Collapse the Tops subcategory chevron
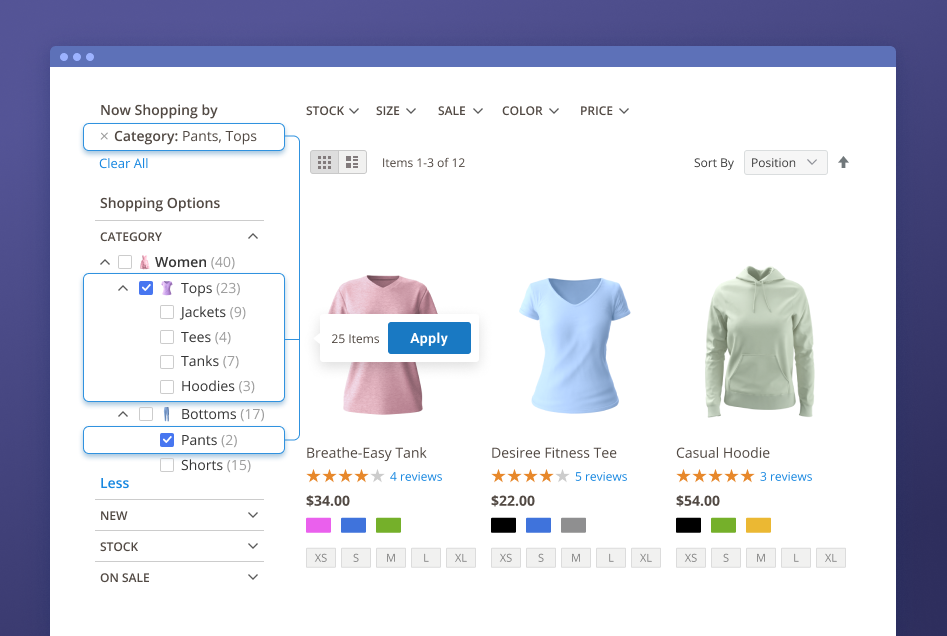This screenshot has height=636, width=947. click(123, 288)
